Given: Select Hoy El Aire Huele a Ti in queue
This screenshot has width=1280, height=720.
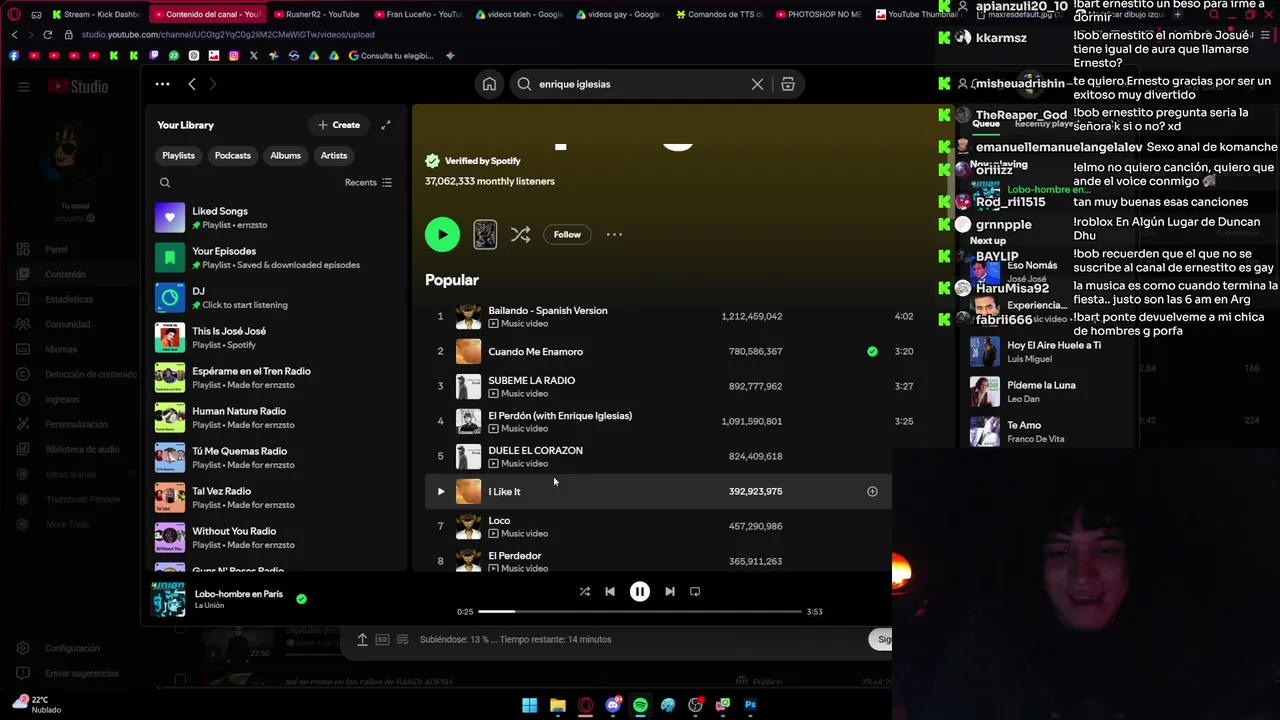Looking at the screenshot, I should [1052, 352].
